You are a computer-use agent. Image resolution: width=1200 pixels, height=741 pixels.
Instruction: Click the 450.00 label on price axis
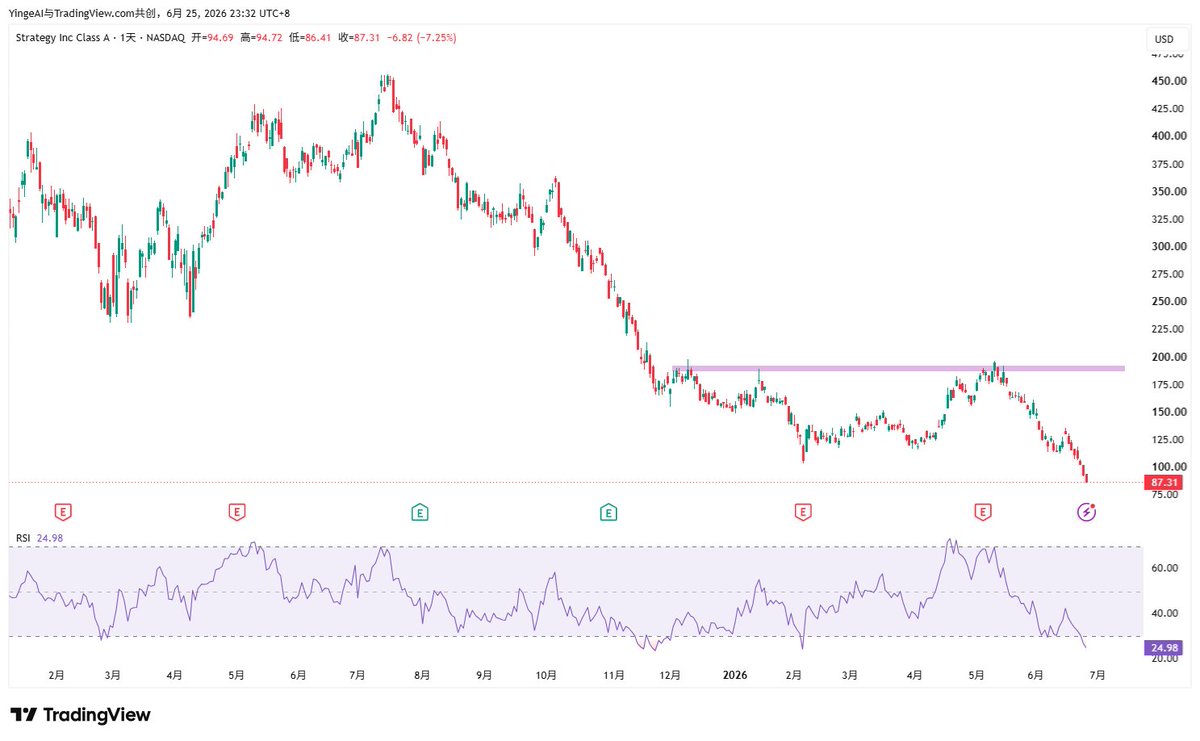pos(1167,81)
